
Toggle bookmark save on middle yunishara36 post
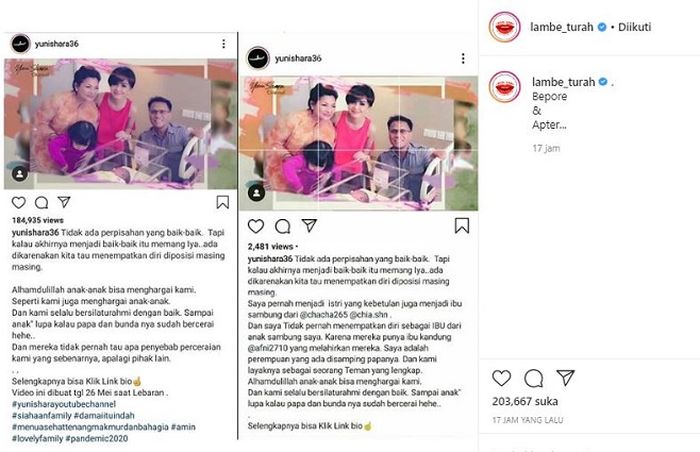point(462,226)
